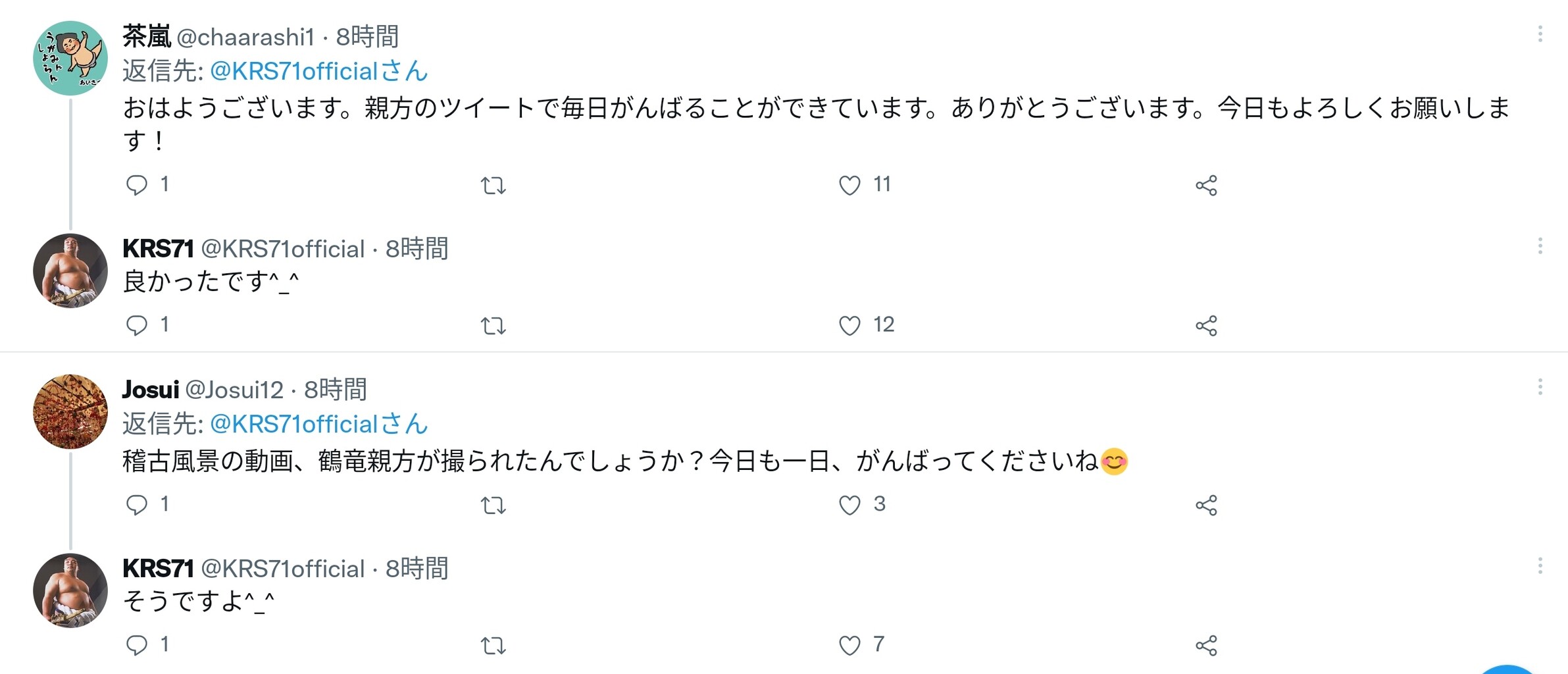Reply to Josui's tweet
Screen dimensions: 1568x674
coord(136,505)
